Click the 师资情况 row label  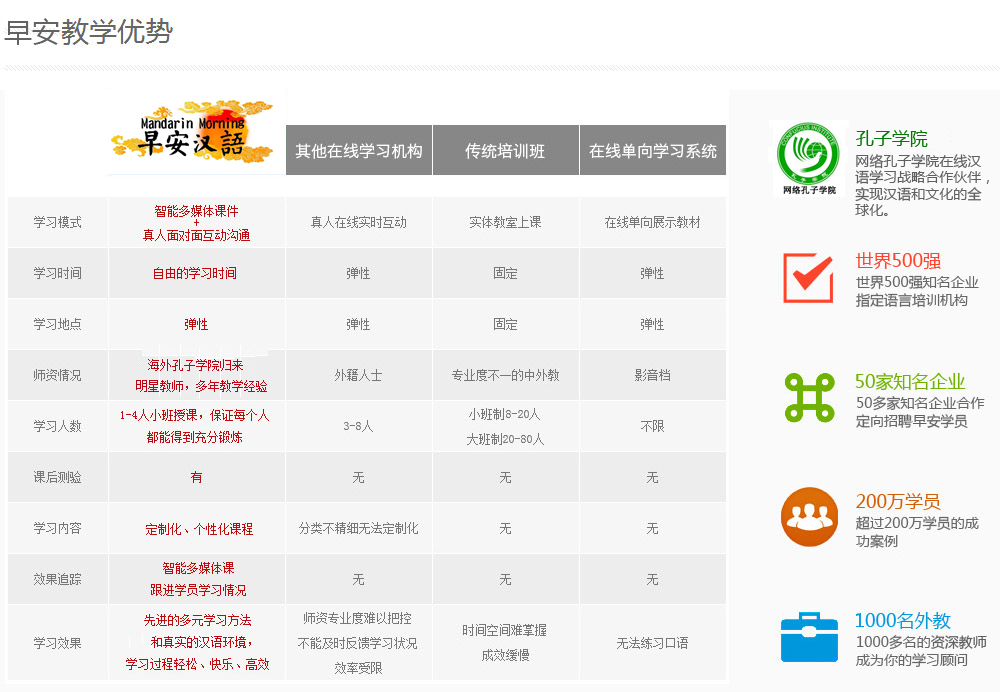click(57, 375)
